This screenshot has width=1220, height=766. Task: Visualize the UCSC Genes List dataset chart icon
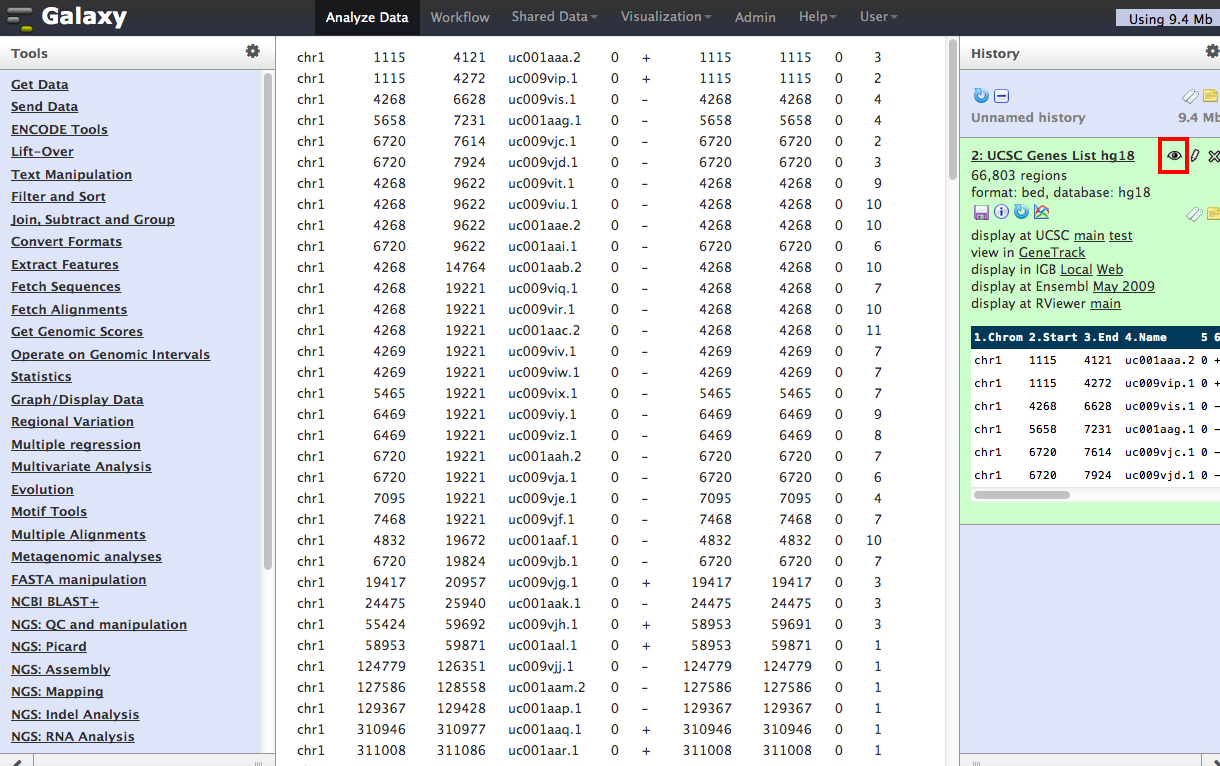point(1041,212)
